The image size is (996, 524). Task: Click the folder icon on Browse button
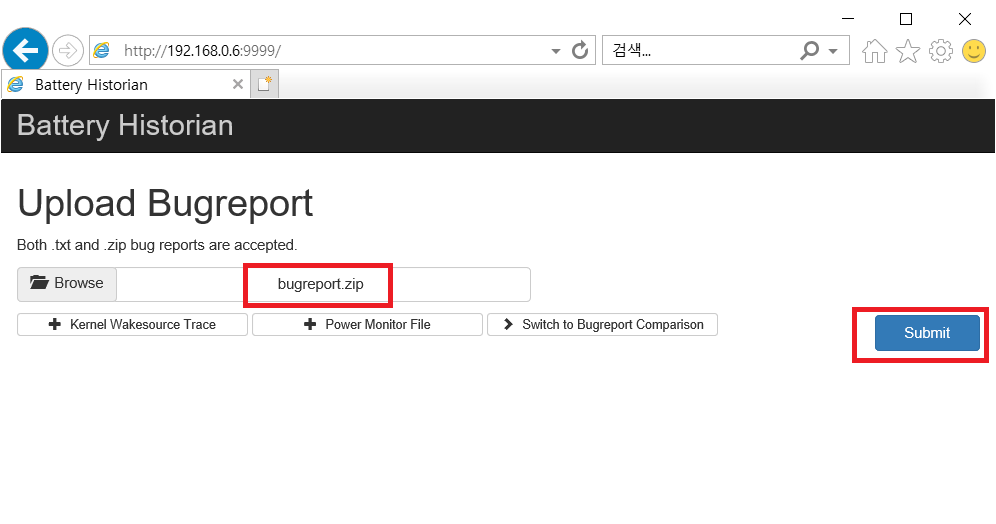(x=39, y=283)
